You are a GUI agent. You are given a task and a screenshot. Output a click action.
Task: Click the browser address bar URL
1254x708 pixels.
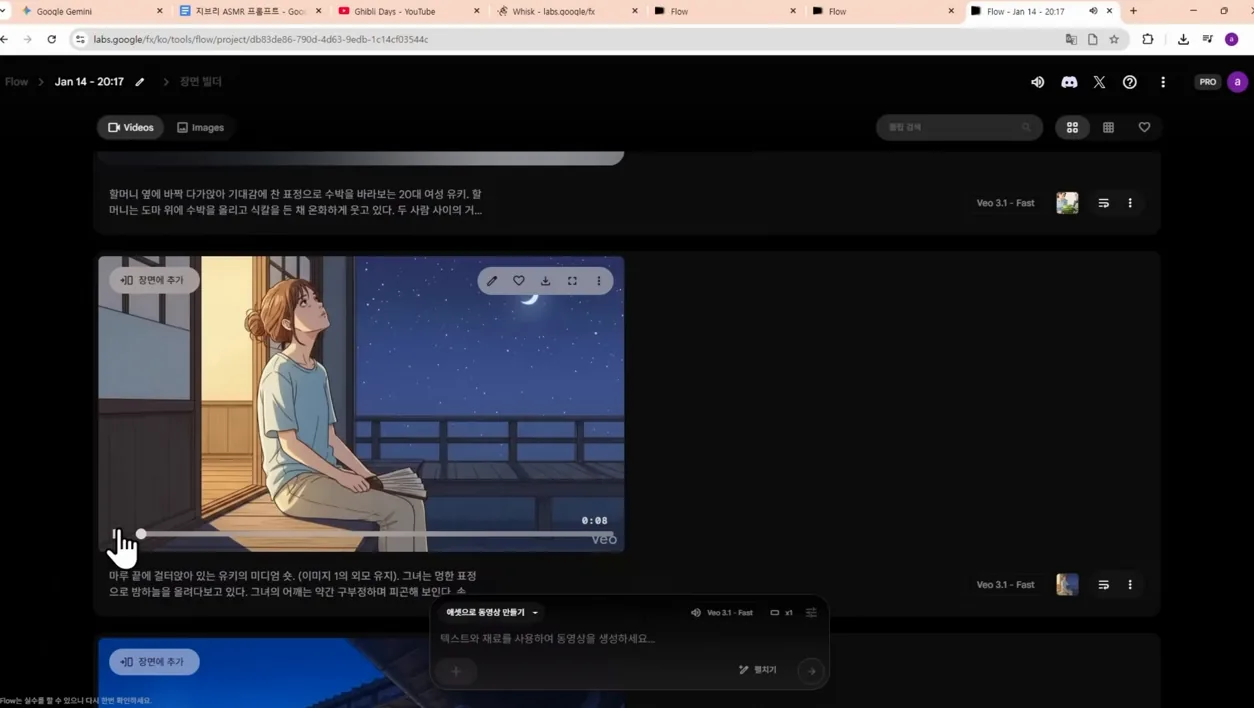click(261, 39)
